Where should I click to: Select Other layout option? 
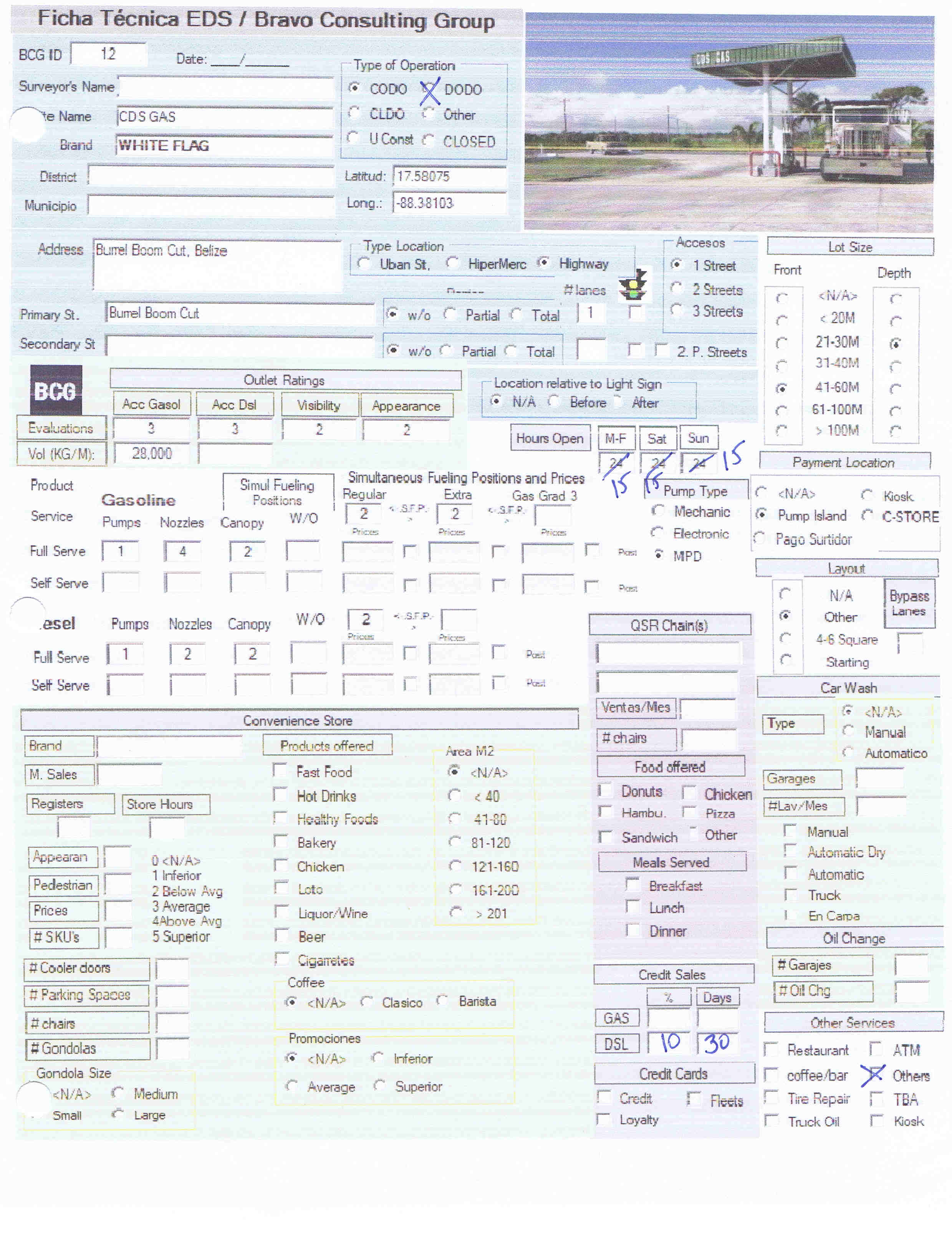click(x=785, y=616)
